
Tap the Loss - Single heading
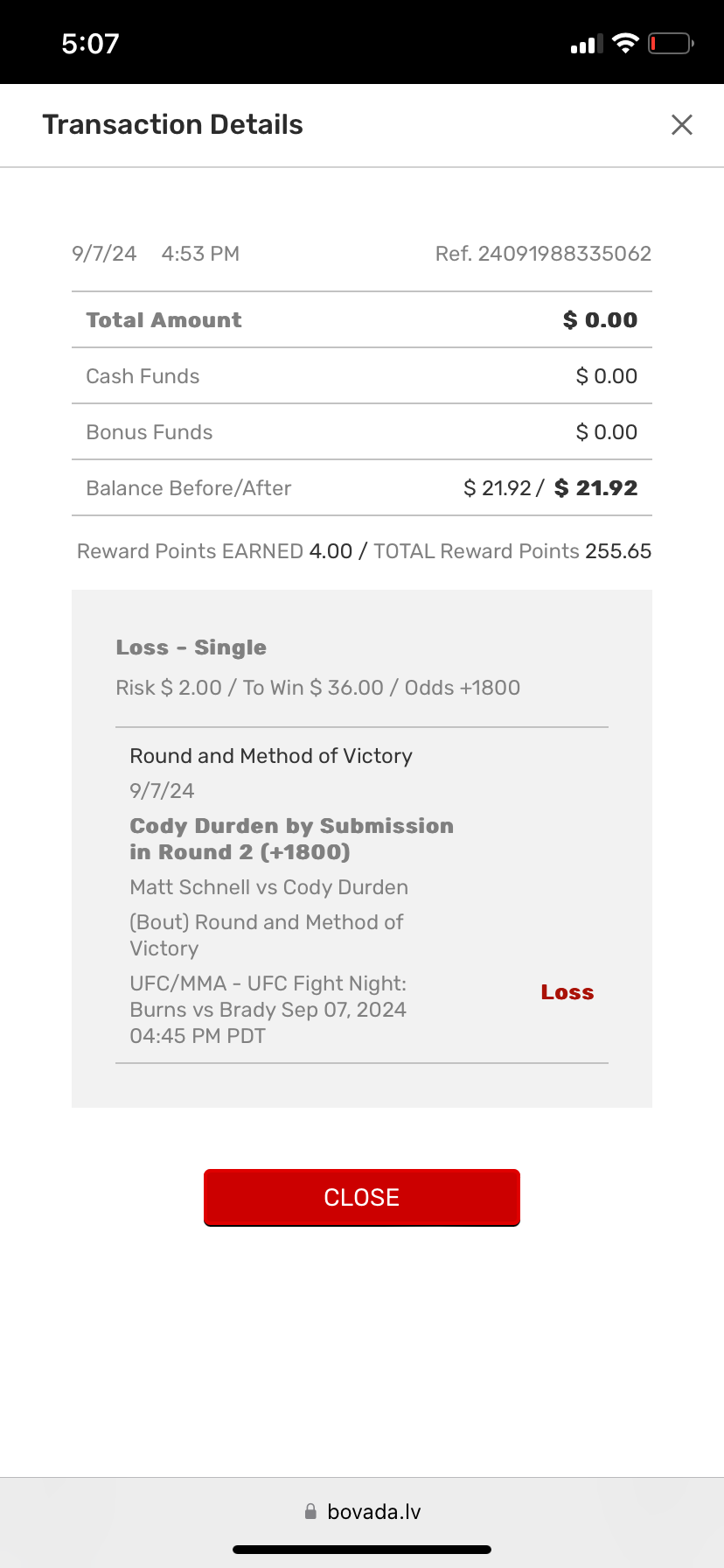191,647
